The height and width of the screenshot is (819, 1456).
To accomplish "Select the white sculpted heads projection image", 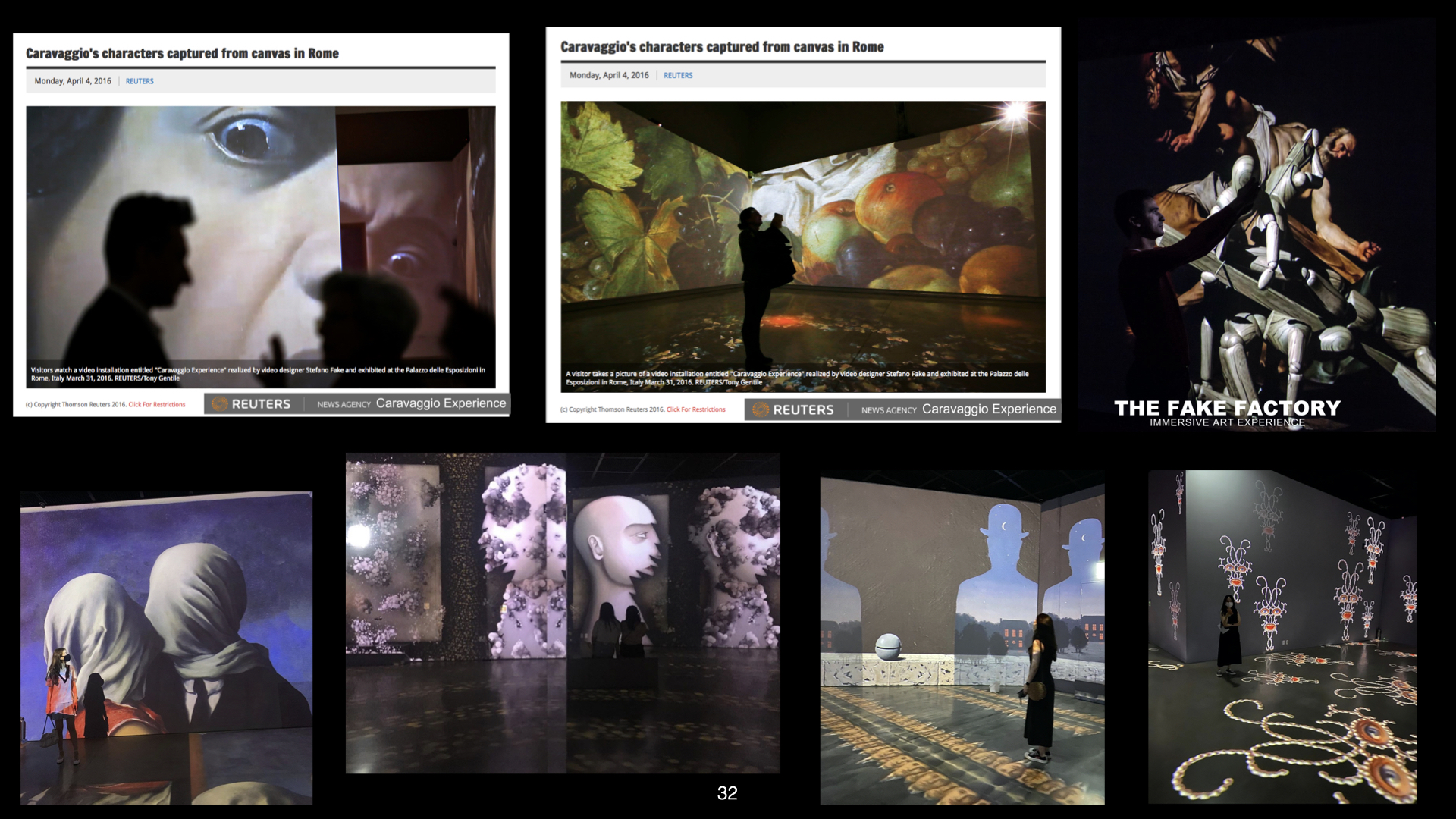I will point(563,613).
